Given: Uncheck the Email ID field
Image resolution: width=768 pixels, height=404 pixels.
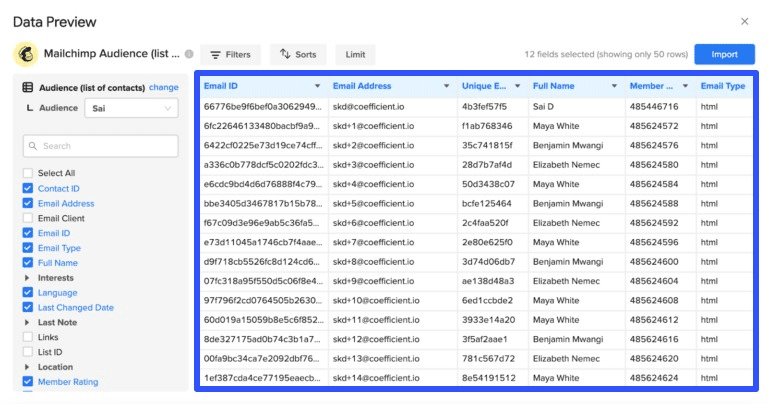Looking at the screenshot, I should pos(28,233).
